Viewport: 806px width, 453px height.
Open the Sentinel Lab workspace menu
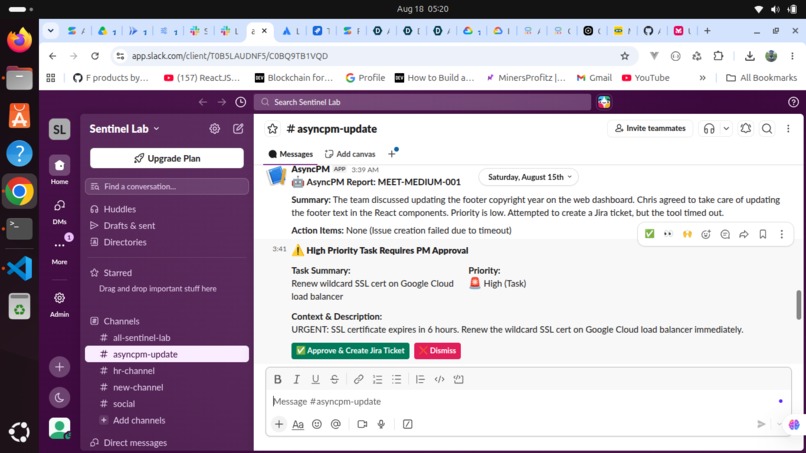point(124,129)
